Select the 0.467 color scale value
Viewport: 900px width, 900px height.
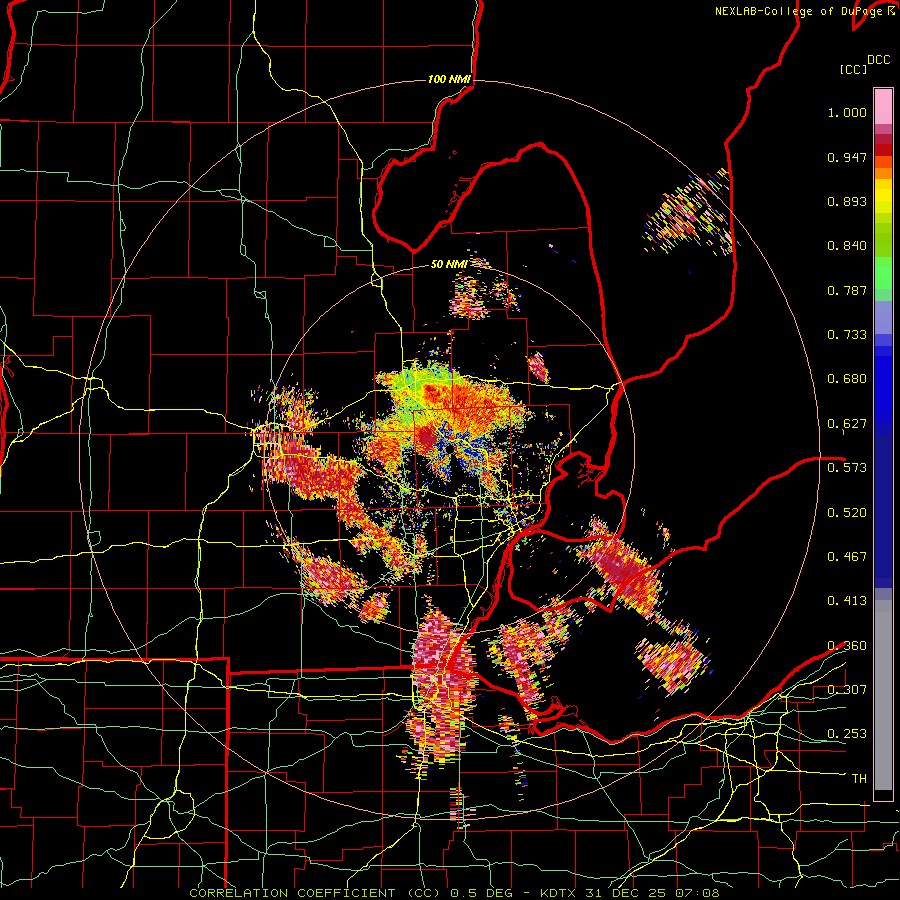pos(847,556)
